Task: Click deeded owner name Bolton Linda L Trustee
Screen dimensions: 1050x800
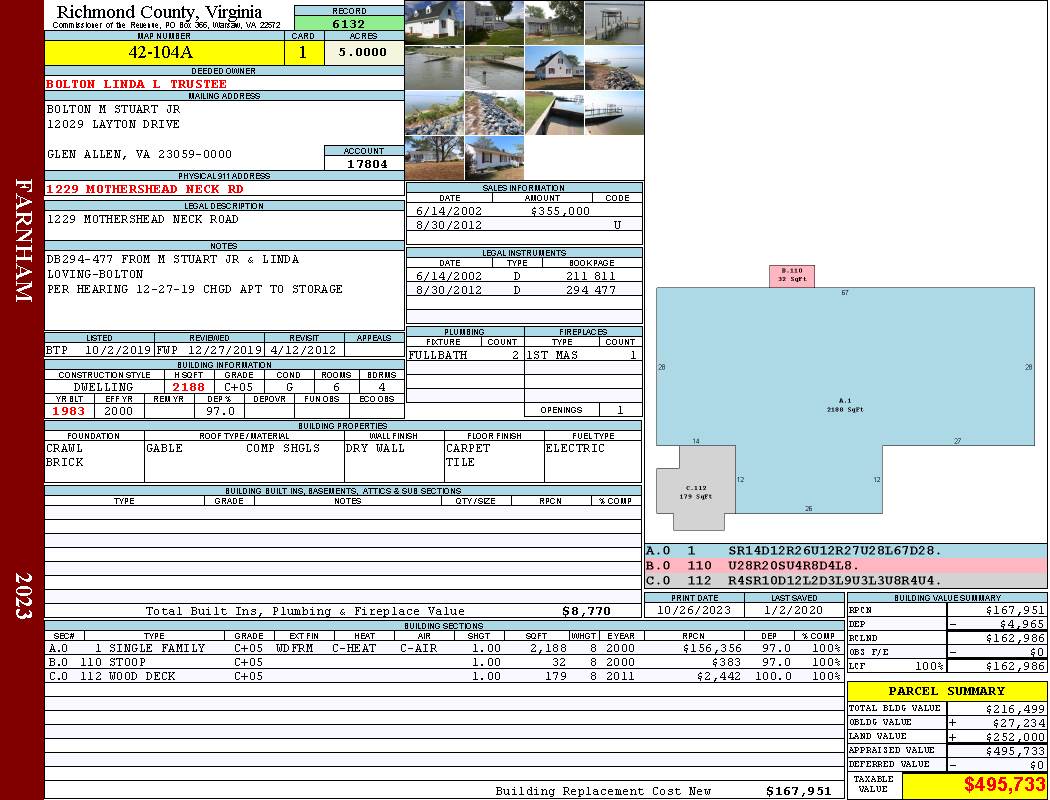Action: coord(137,84)
